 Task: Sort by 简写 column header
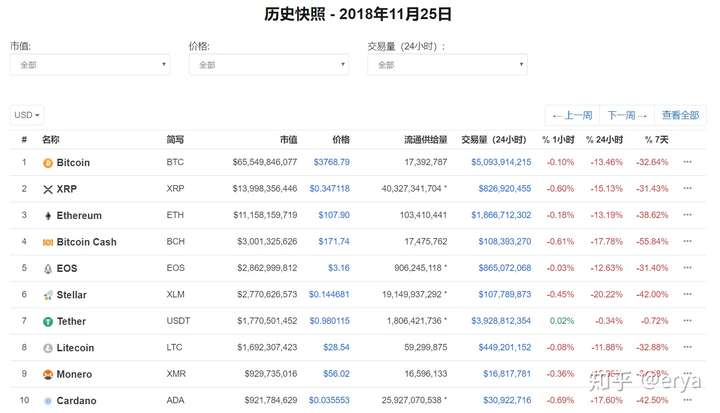175,140
